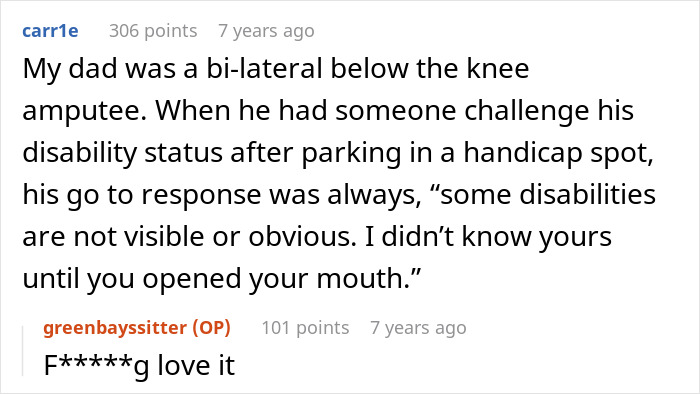Collapse the reply thread using the vertical line
This screenshot has height=394, width=700.
(23, 351)
